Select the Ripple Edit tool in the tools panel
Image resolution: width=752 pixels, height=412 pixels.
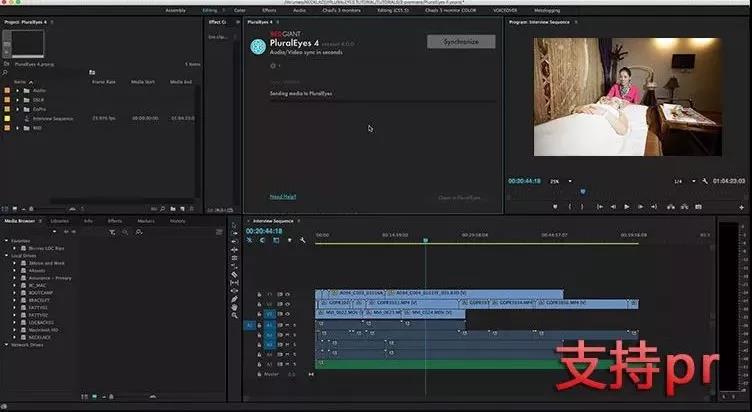click(x=234, y=249)
